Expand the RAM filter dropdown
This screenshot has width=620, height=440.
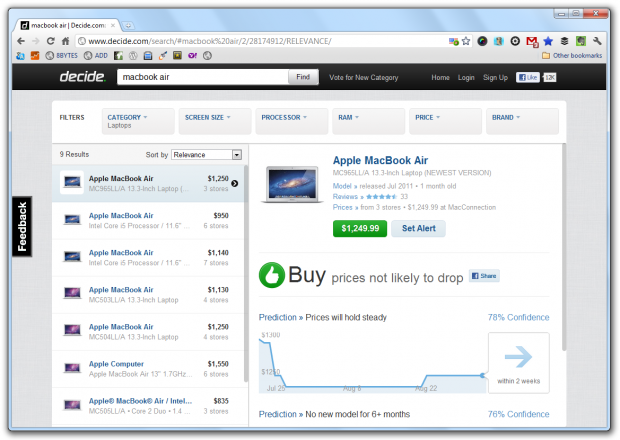(x=369, y=121)
